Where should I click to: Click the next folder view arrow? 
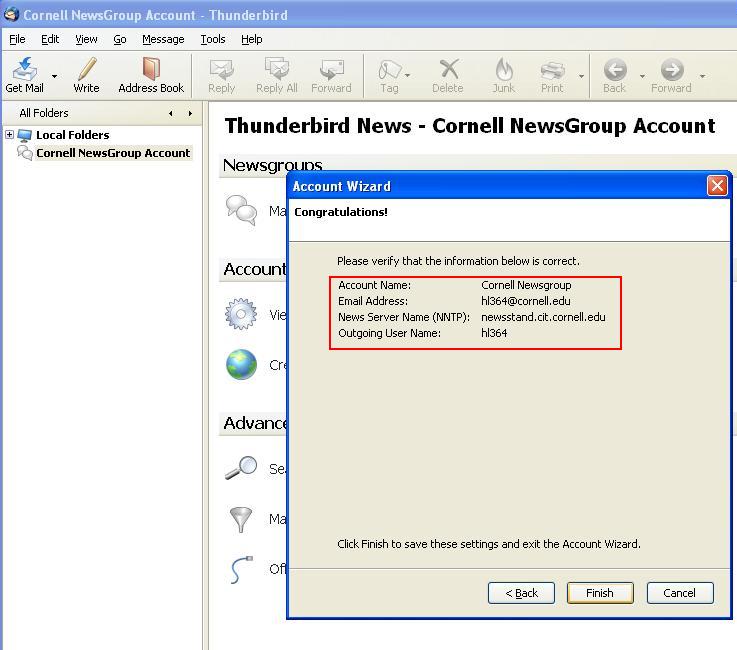(190, 113)
